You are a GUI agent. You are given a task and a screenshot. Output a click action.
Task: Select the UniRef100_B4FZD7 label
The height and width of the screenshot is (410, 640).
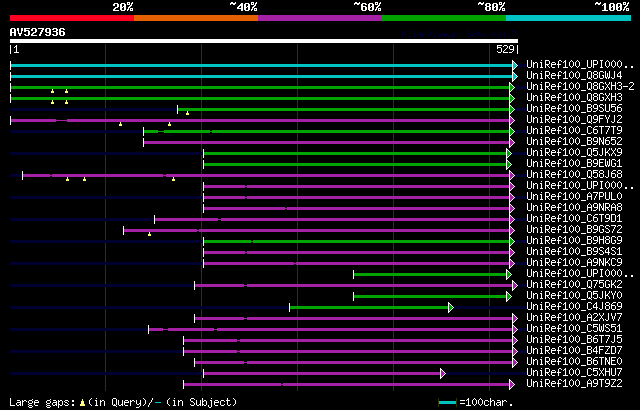tap(574, 351)
